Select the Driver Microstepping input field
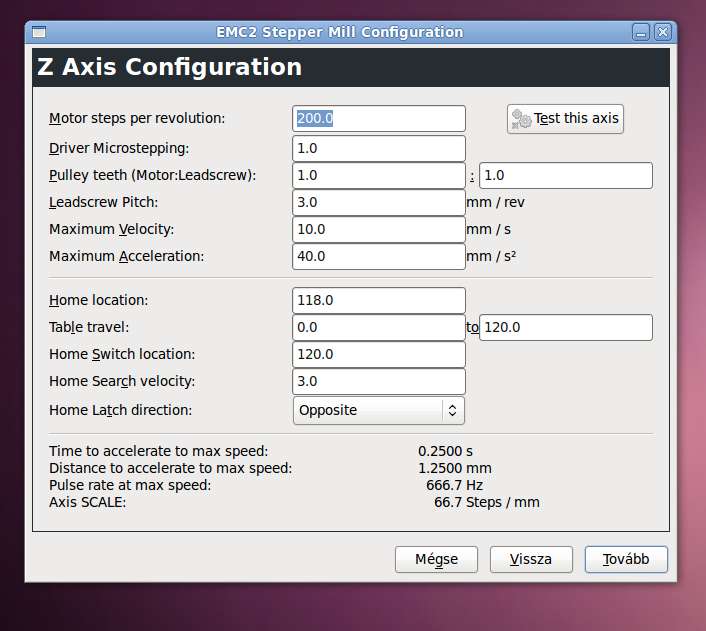706x631 pixels. [379, 148]
